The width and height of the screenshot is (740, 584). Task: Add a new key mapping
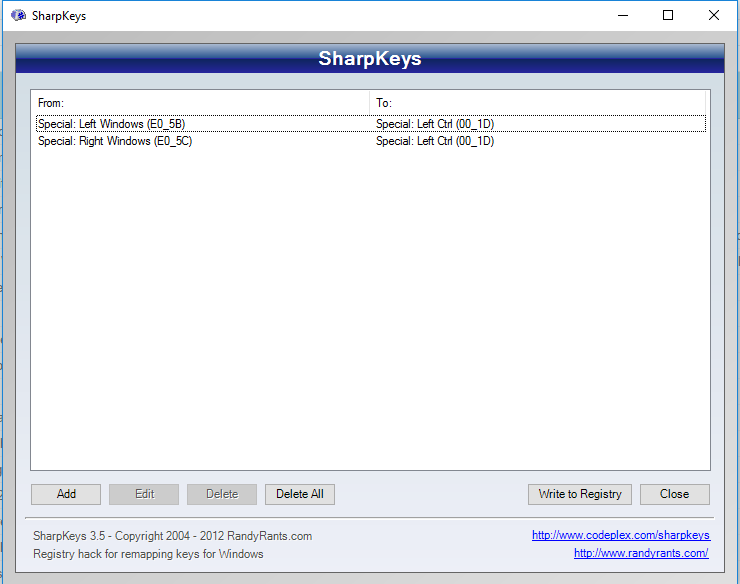pyautogui.click(x=66, y=494)
